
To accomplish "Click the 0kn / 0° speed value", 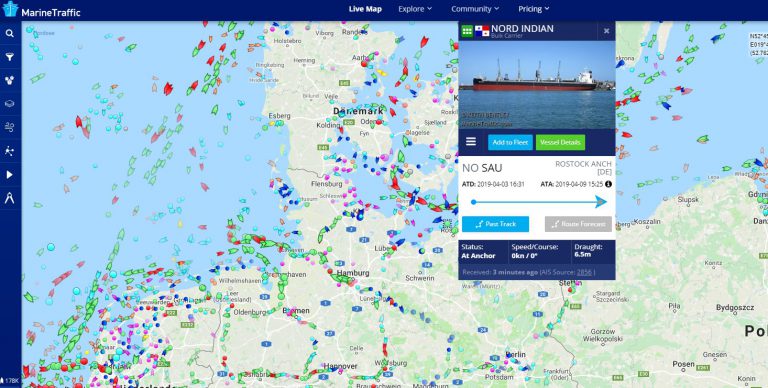I will (x=524, y=256).
